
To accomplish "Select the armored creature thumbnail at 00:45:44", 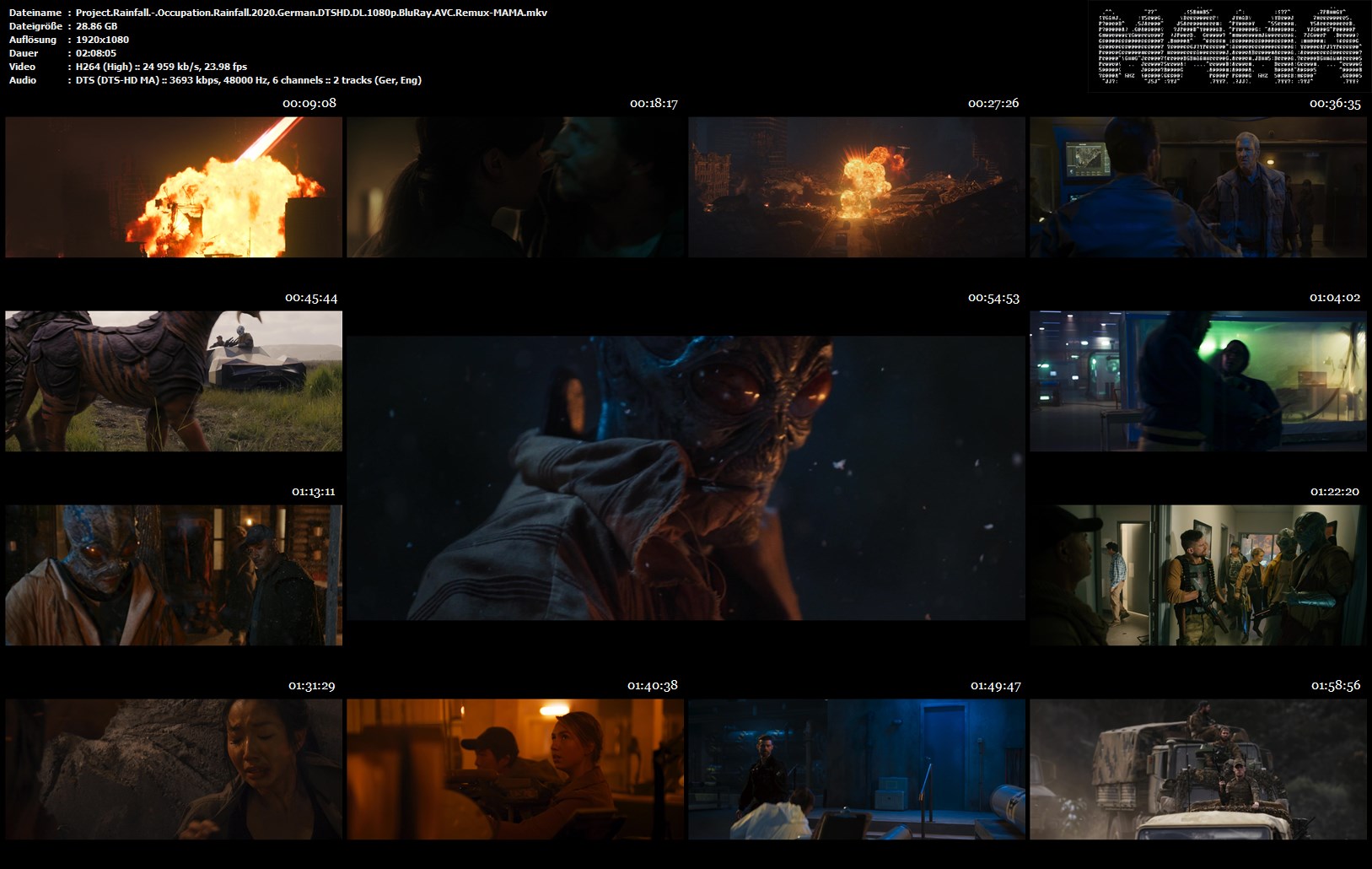I will click(x=174, y=381).
